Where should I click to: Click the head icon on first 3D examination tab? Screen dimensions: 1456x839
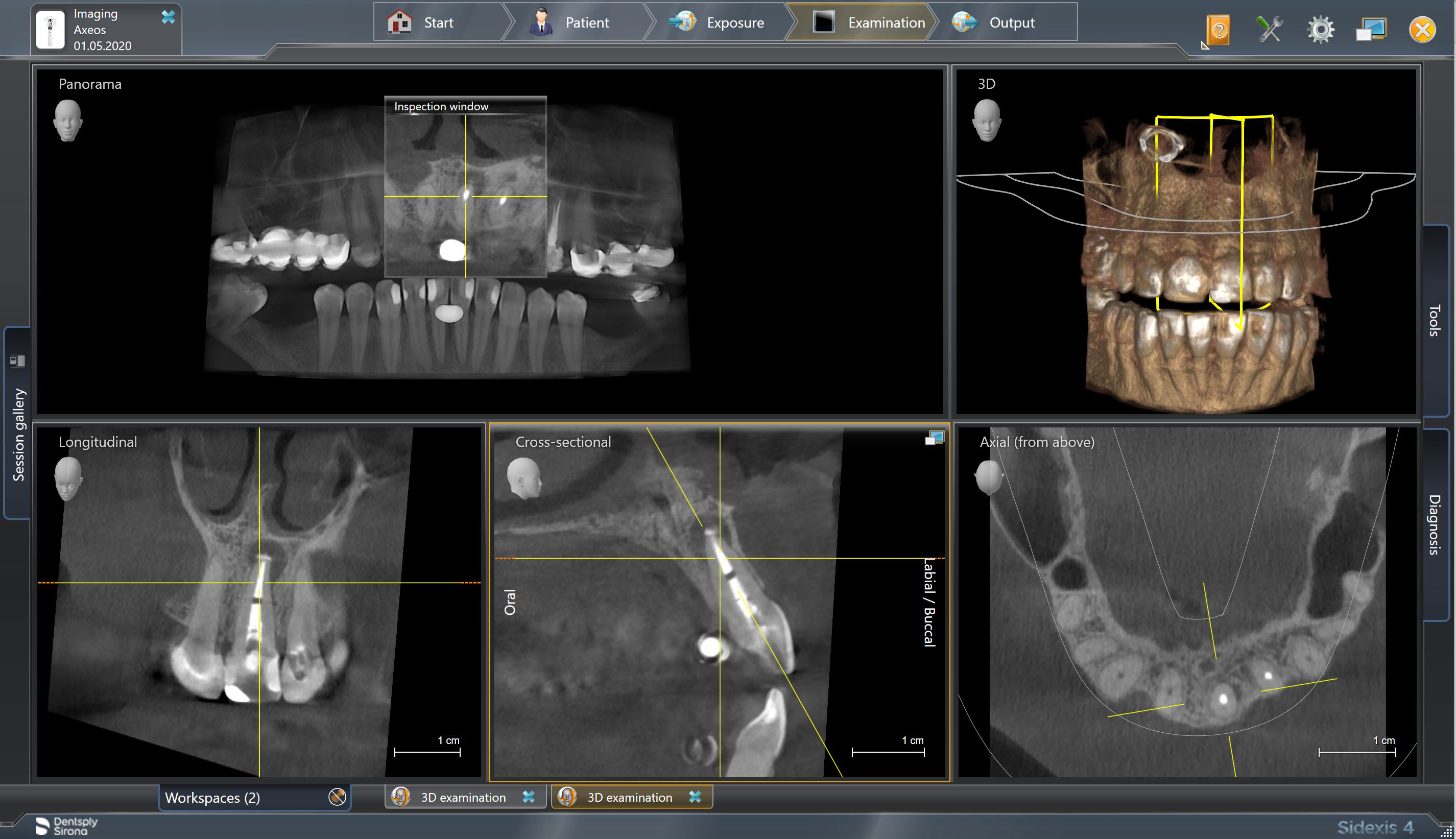coord(400,797)
